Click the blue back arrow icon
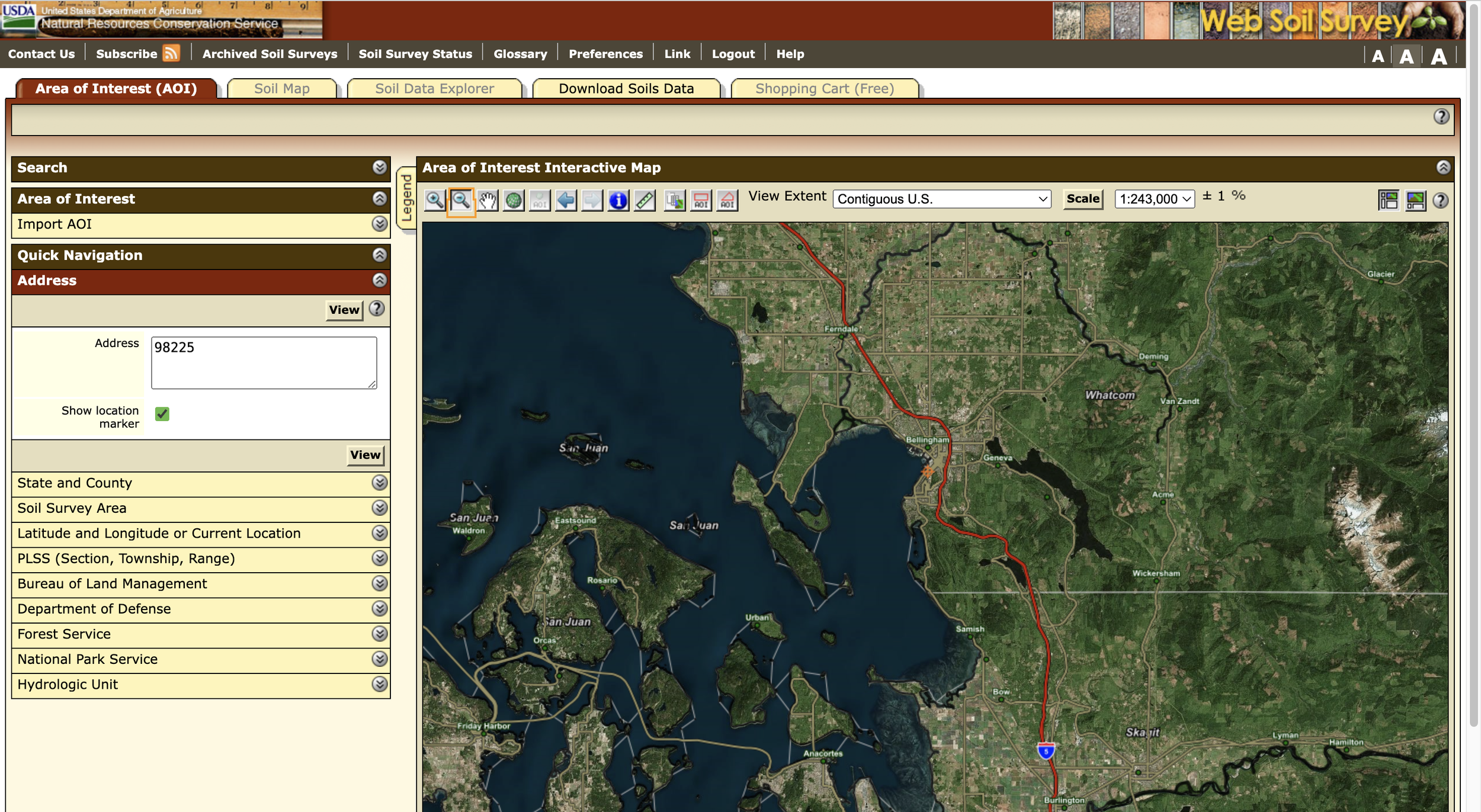 (566, 201)
